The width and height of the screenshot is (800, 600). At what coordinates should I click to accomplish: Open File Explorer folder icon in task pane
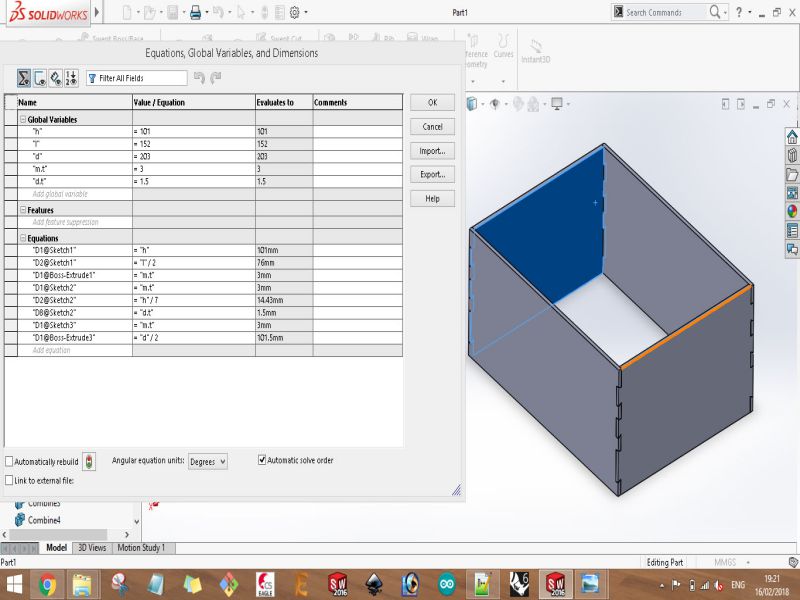pos(792,174)
